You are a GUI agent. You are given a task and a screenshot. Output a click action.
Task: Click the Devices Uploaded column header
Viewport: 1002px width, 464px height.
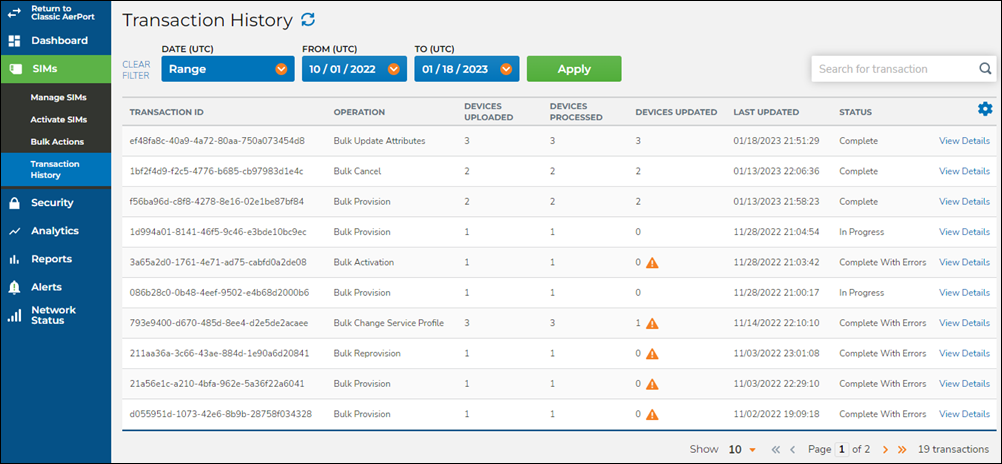point(488,112)
